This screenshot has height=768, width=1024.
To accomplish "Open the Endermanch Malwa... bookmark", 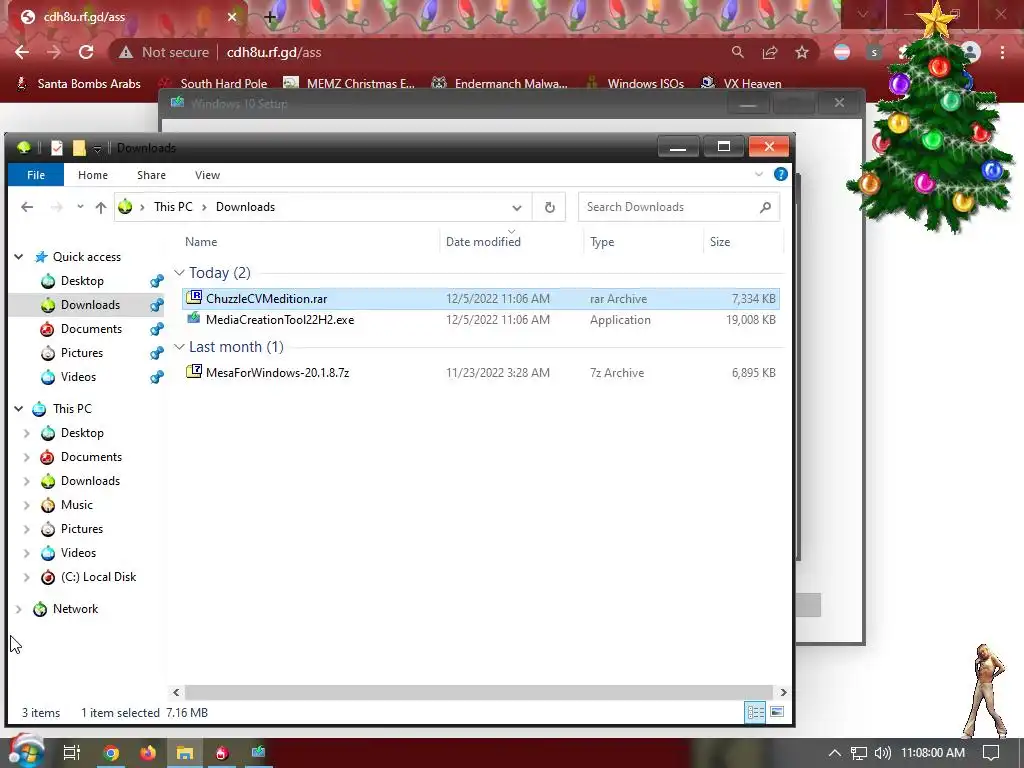I will [x=500, y=84].
